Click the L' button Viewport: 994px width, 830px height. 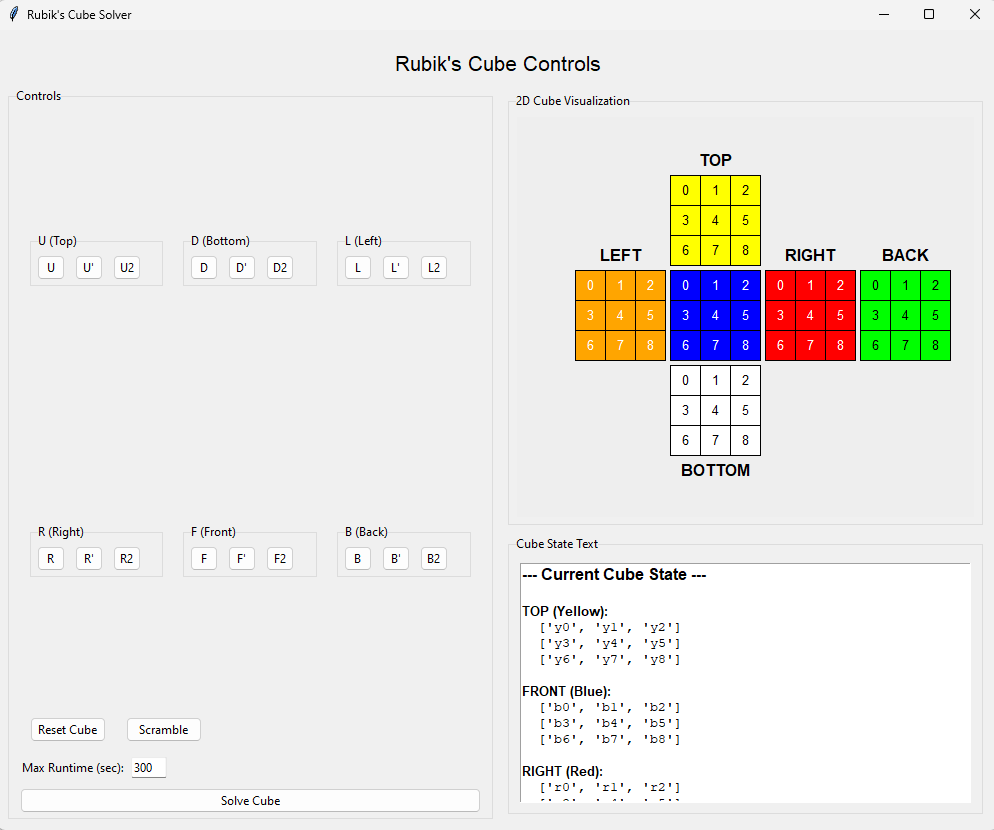pyautogui.click(x=396, y=268)
